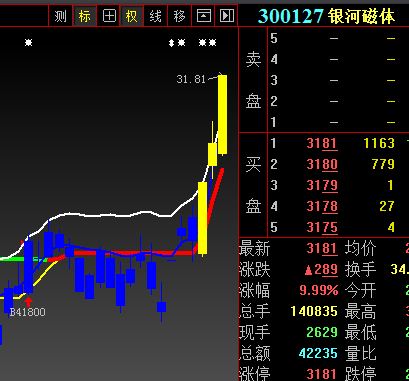The width and height of the screenshot is (409, 381).
Task: Click the 测 toolbar button
Action: (x=60, y=16)
